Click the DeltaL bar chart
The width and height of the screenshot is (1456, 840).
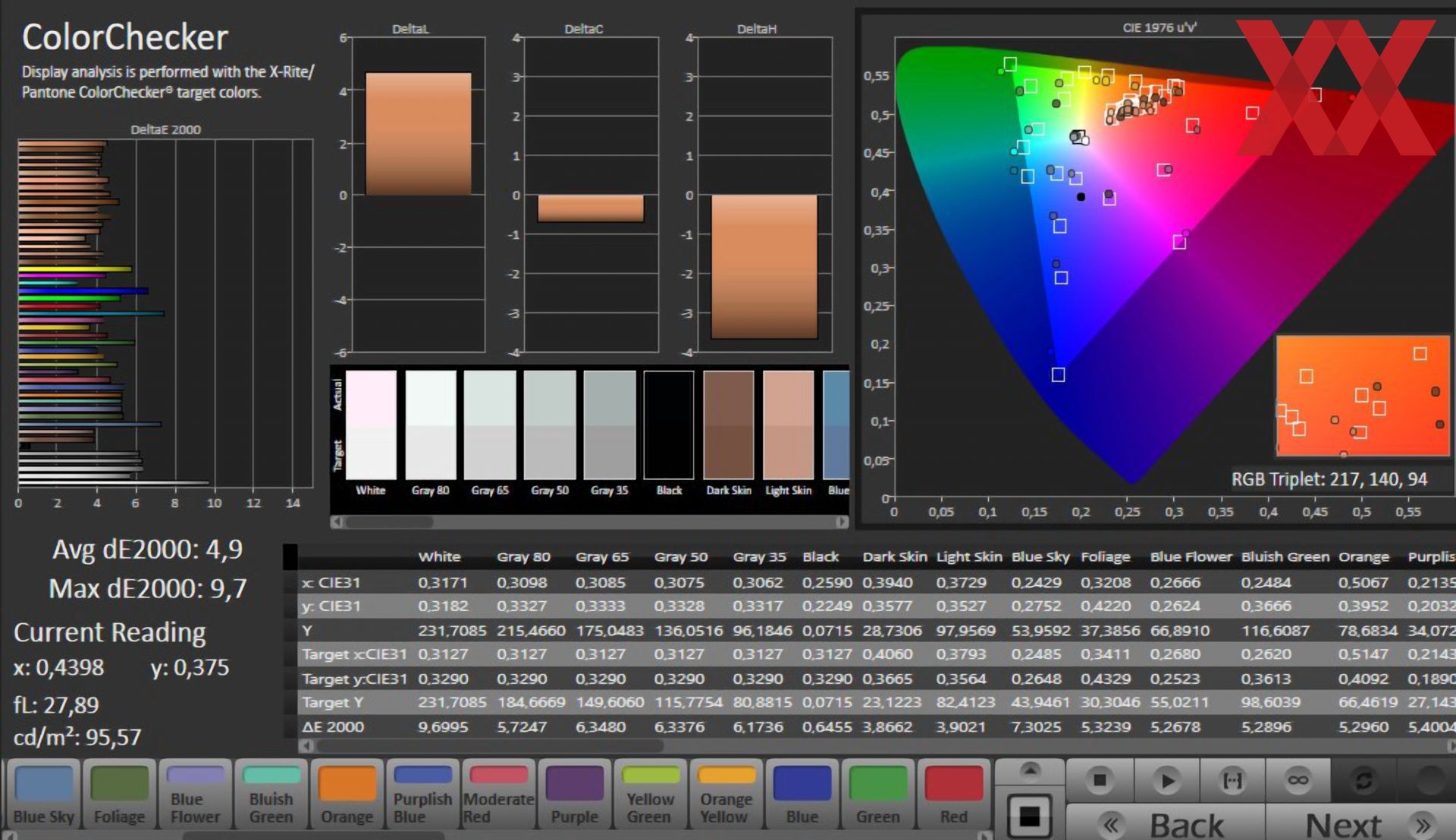click(x=418, y=194)
